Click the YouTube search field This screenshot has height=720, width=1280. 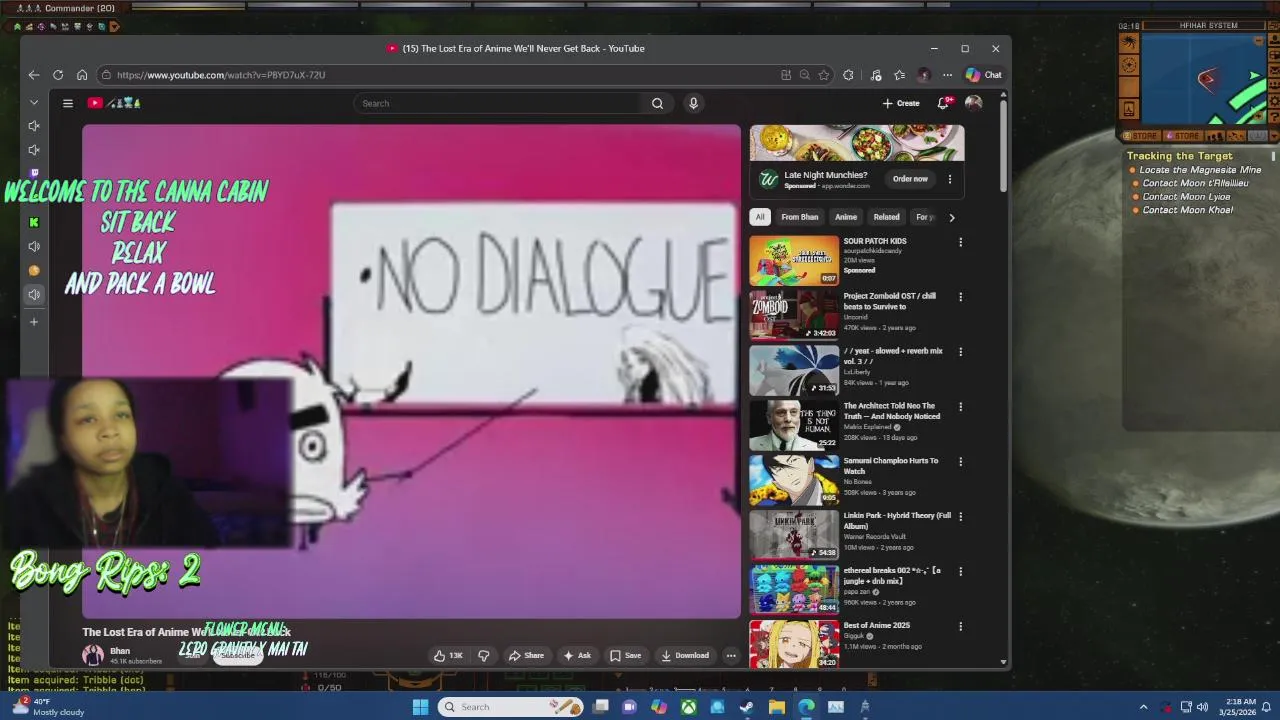click(x=500, y=103)
